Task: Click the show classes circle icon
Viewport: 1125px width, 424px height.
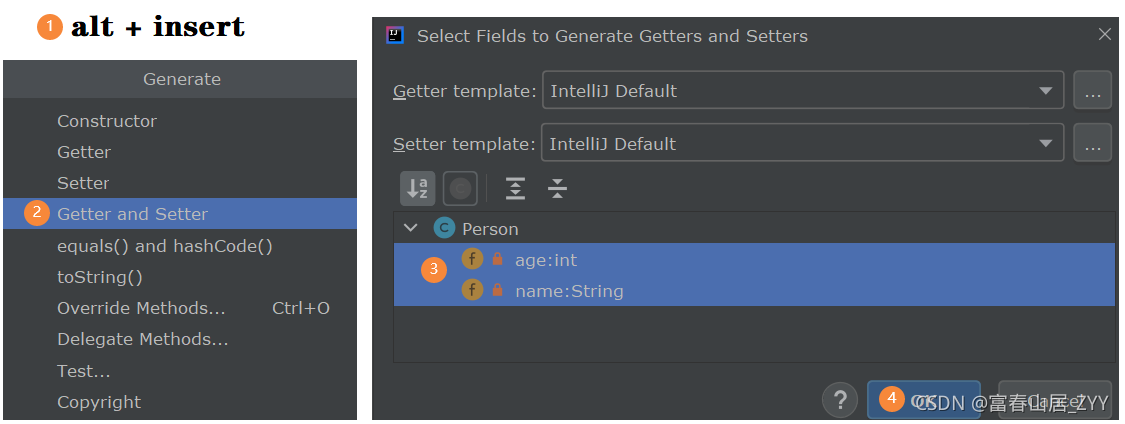Action: pyautogui.click(x=460, y=188)
